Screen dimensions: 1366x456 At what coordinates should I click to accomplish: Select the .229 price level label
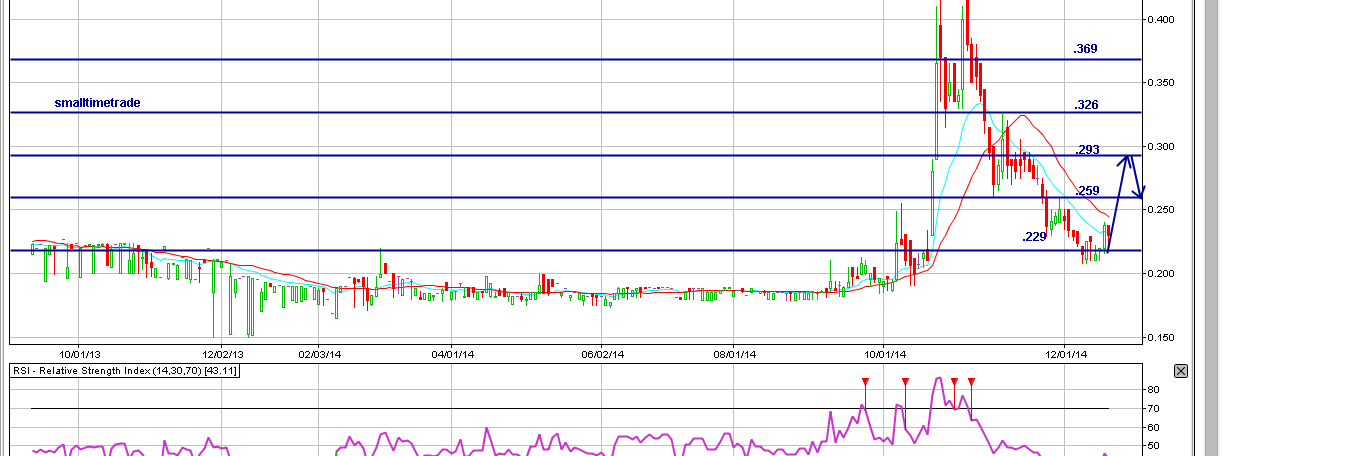tap(1034, 237)
